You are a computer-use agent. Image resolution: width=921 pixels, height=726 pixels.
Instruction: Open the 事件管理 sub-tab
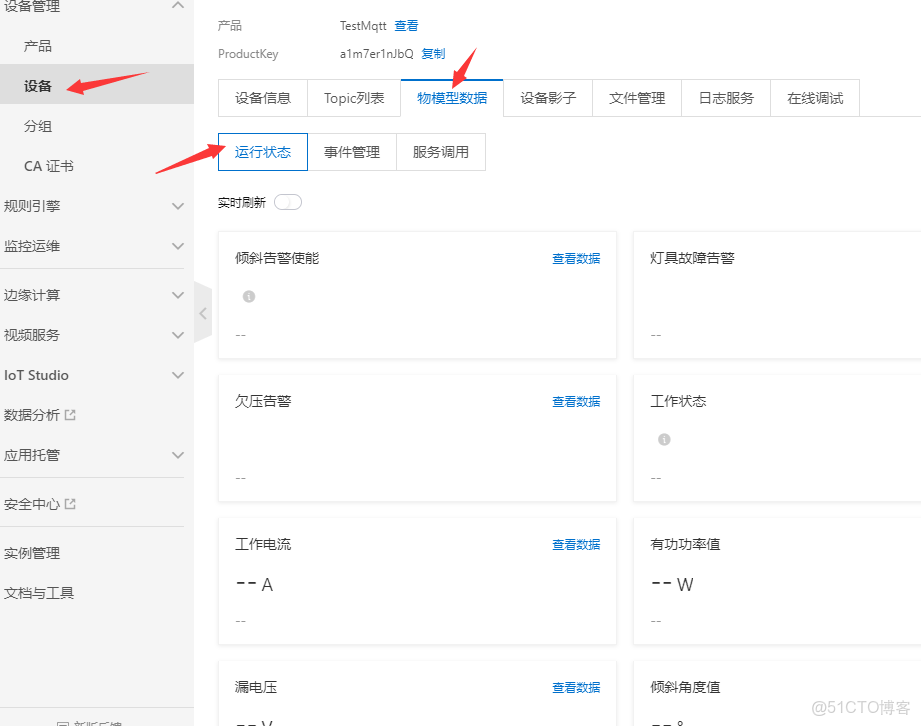tap(352, 152)
